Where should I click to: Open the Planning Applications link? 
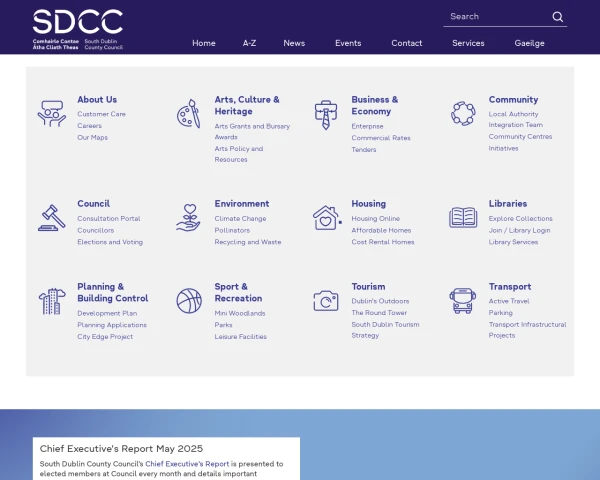(x=112, y=325)
